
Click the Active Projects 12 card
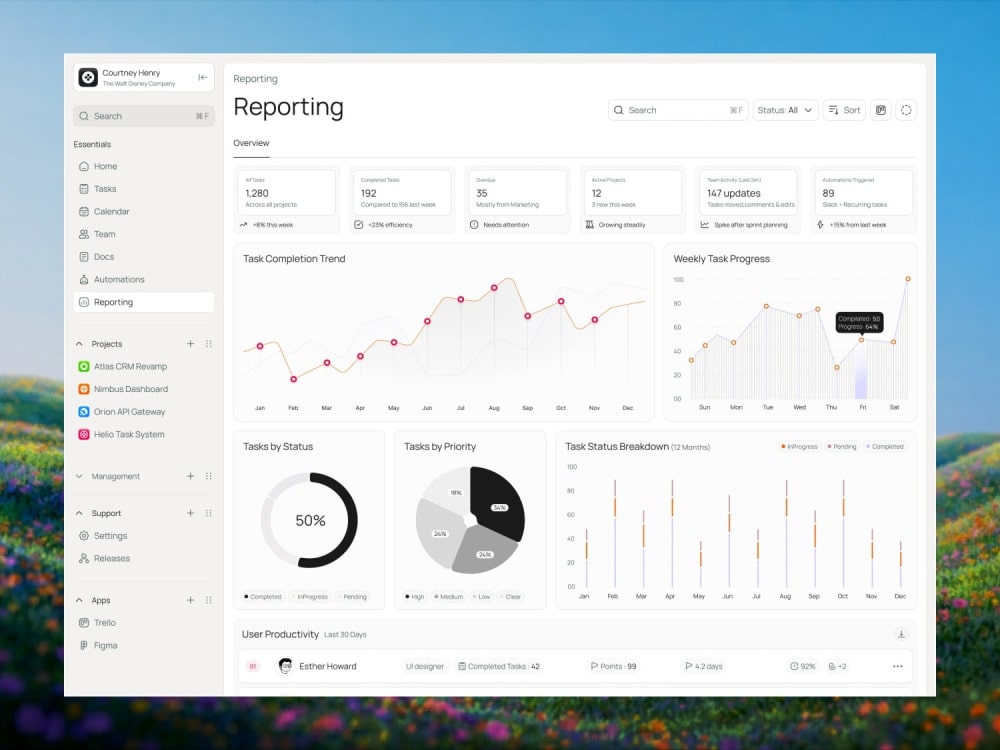[633, 200]
